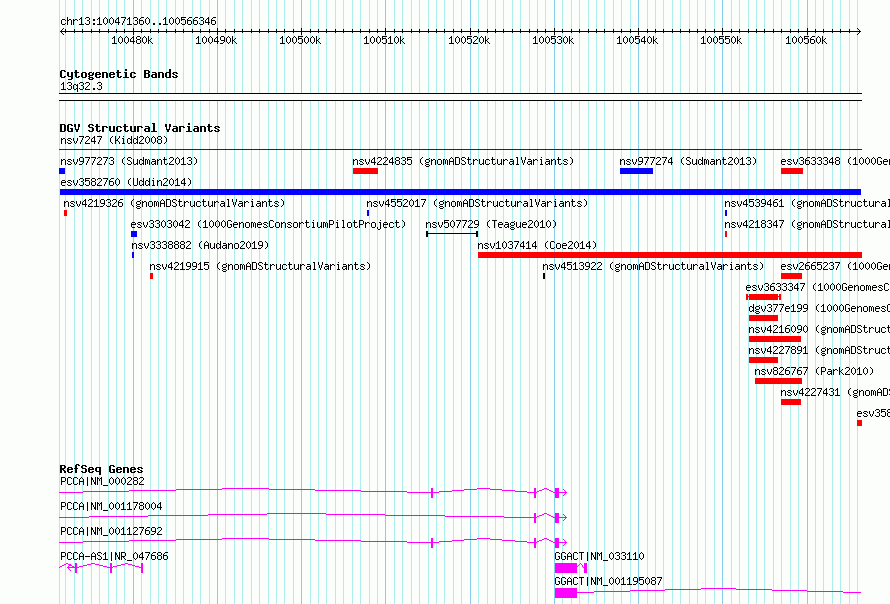Click the nsv4218347 variant label

[x=807, y=224]
